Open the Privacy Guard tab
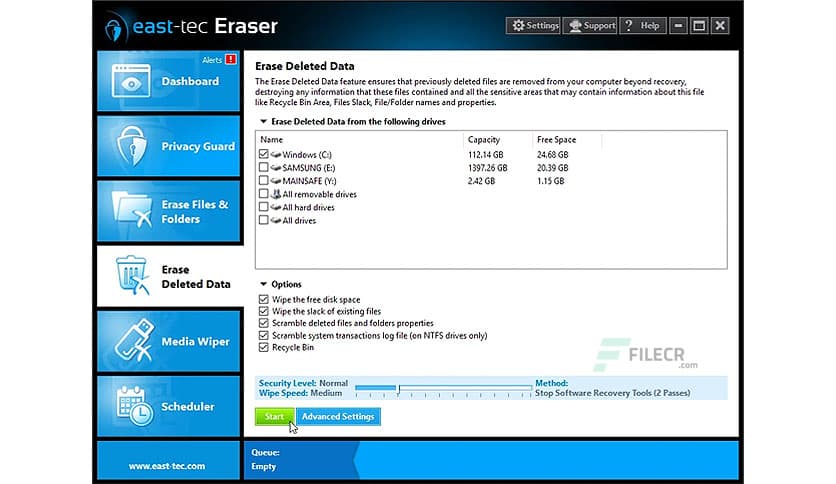The height and width of the screenshot is (484, 836). pyautogui.click(x=168, y=146)
